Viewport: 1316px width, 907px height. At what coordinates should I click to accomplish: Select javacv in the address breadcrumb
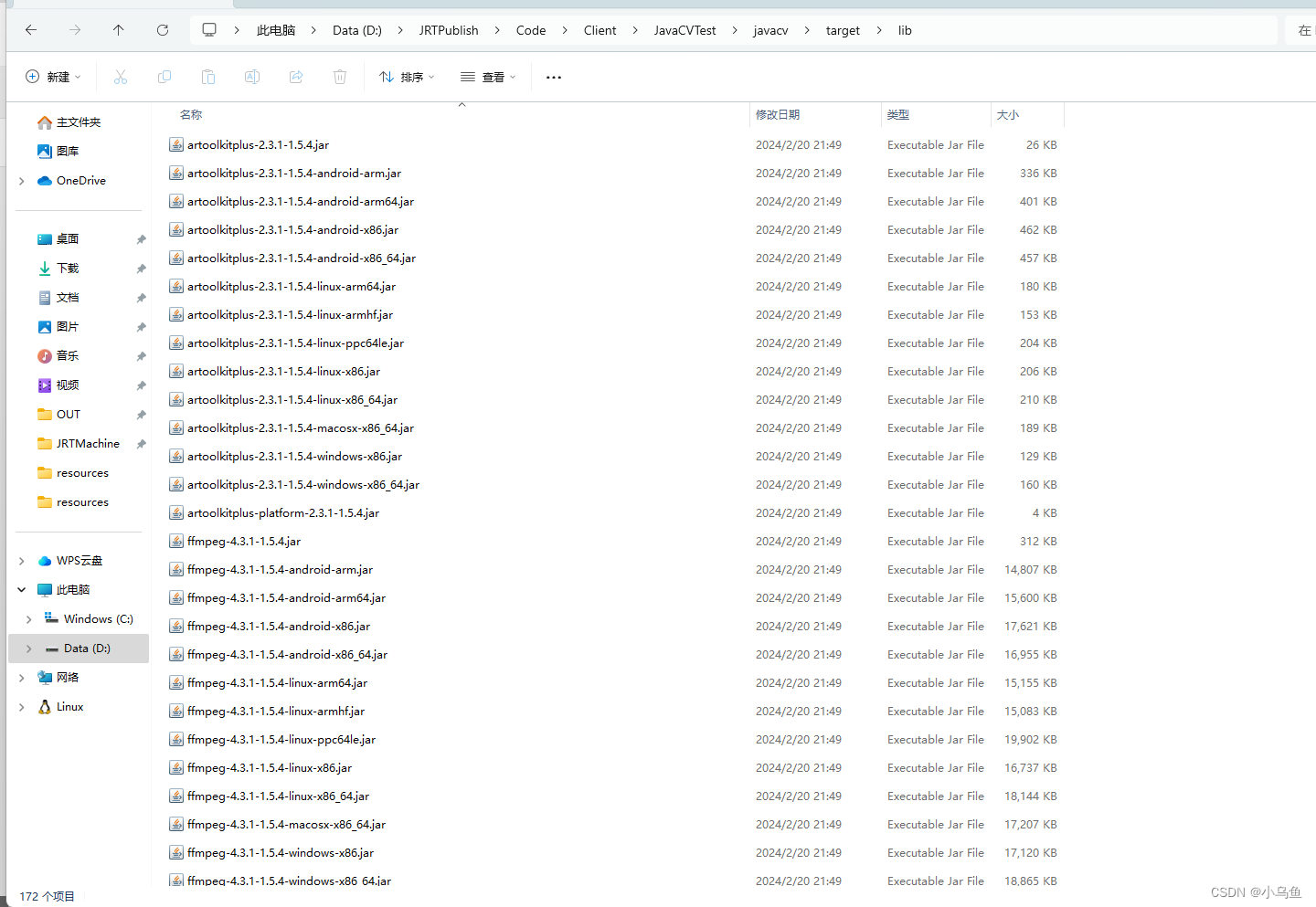click(x=770, y=30)
